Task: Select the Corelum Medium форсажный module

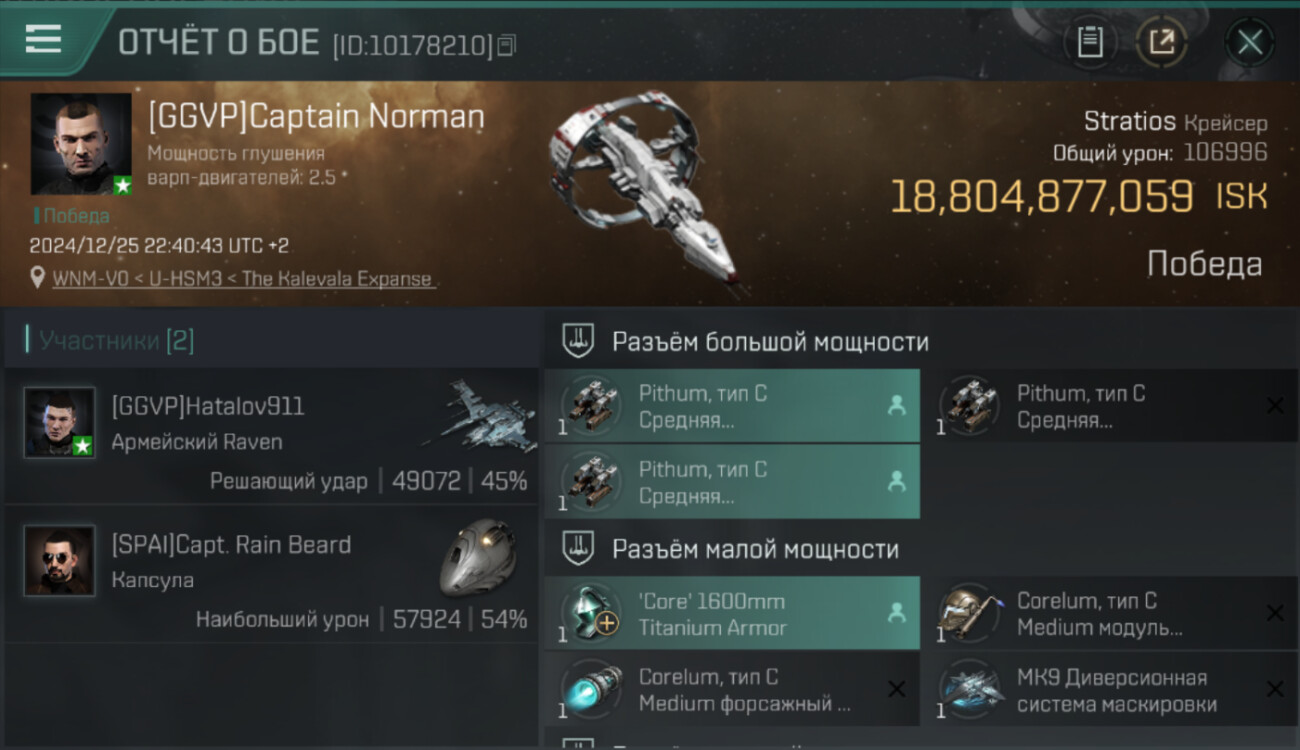Action: point(732,689)
